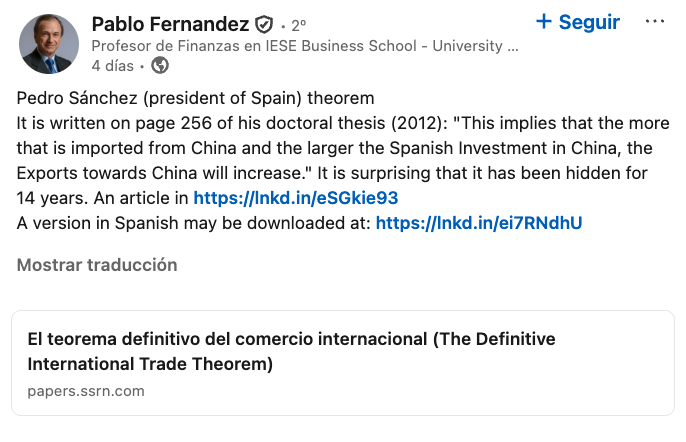
Task: Click Mostrar traducción to translate post
Action: click(x=97, y=265)
